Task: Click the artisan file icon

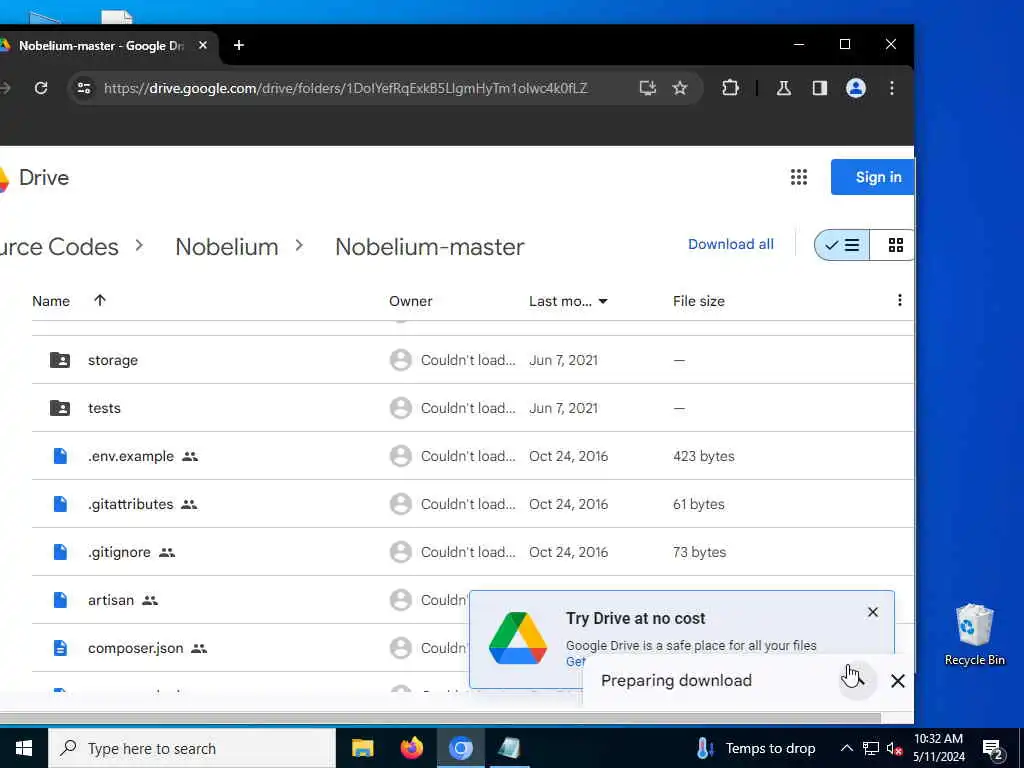Action: [60, 600]
